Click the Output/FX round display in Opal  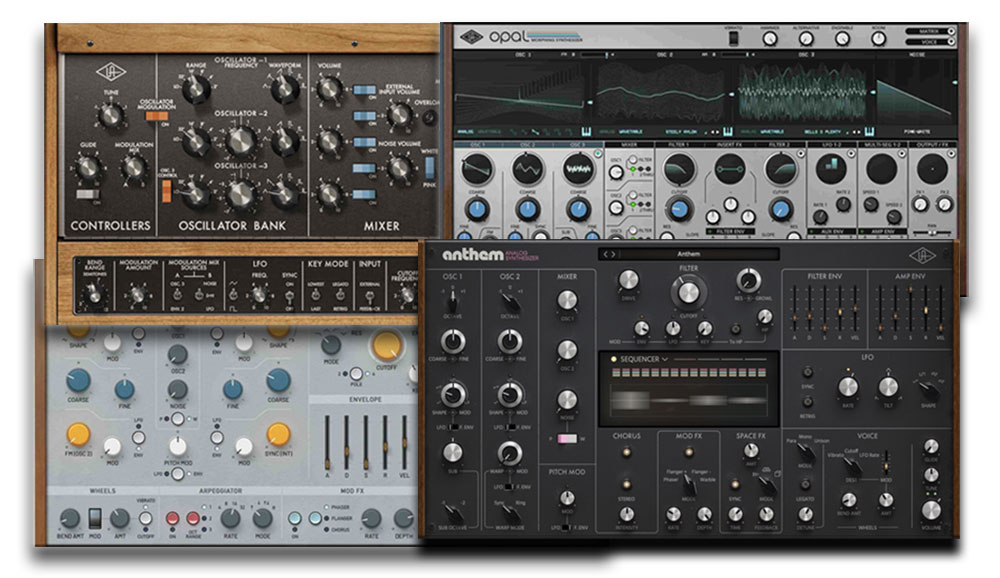click(932, 169)
